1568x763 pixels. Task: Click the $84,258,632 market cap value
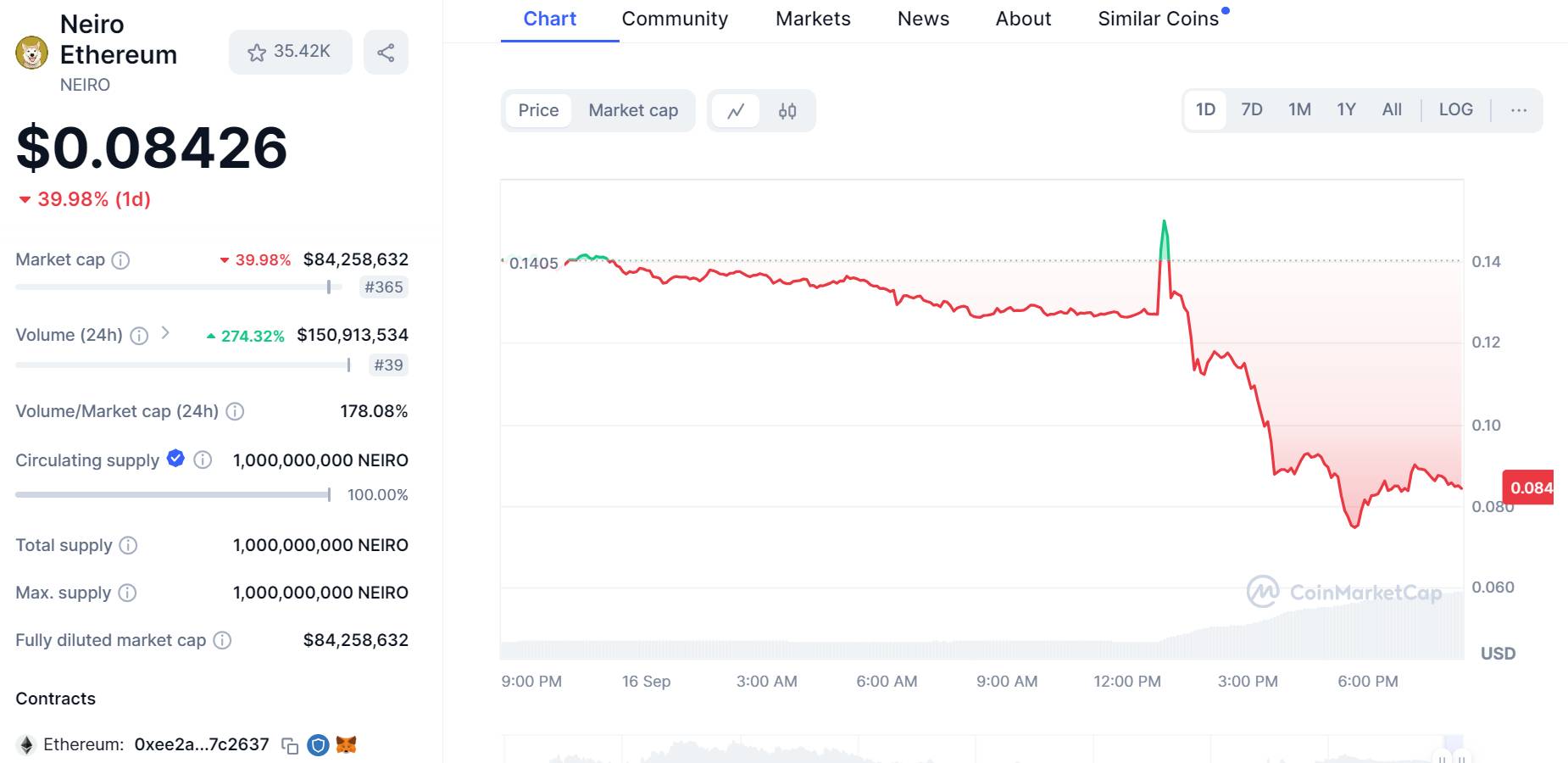point(356,259)
